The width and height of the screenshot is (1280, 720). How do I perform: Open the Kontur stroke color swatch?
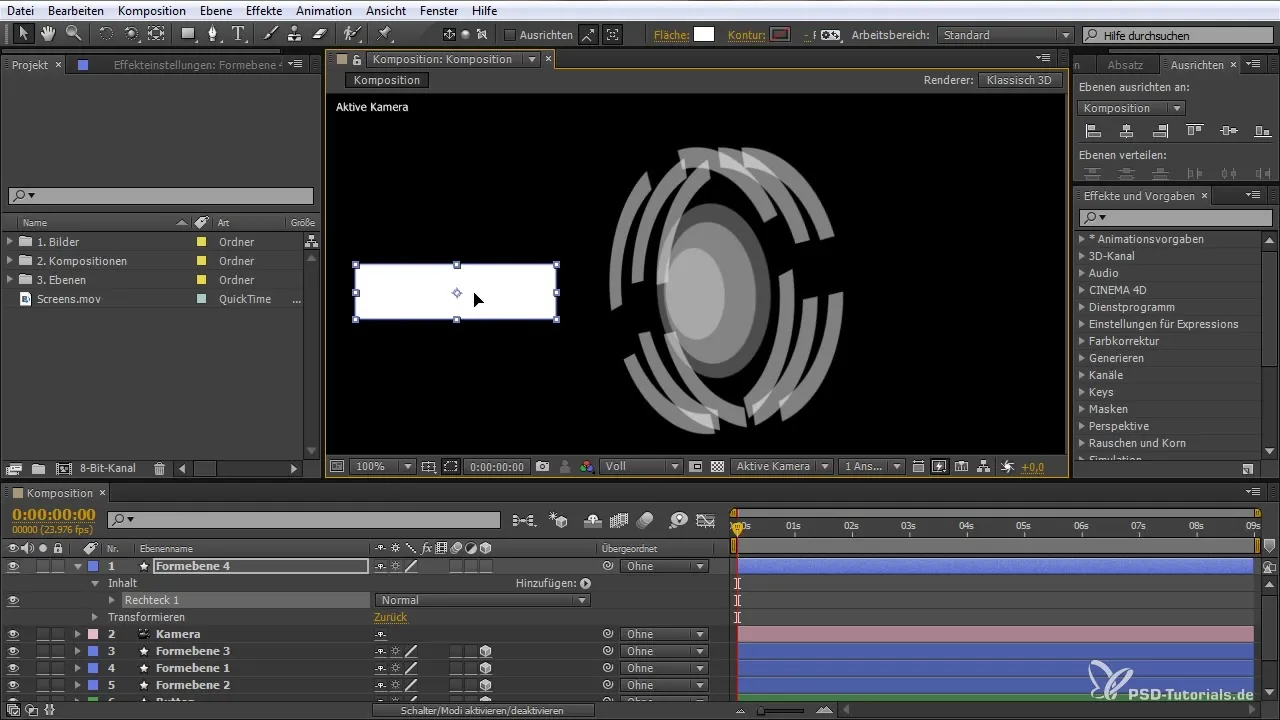tap(780, 34)
